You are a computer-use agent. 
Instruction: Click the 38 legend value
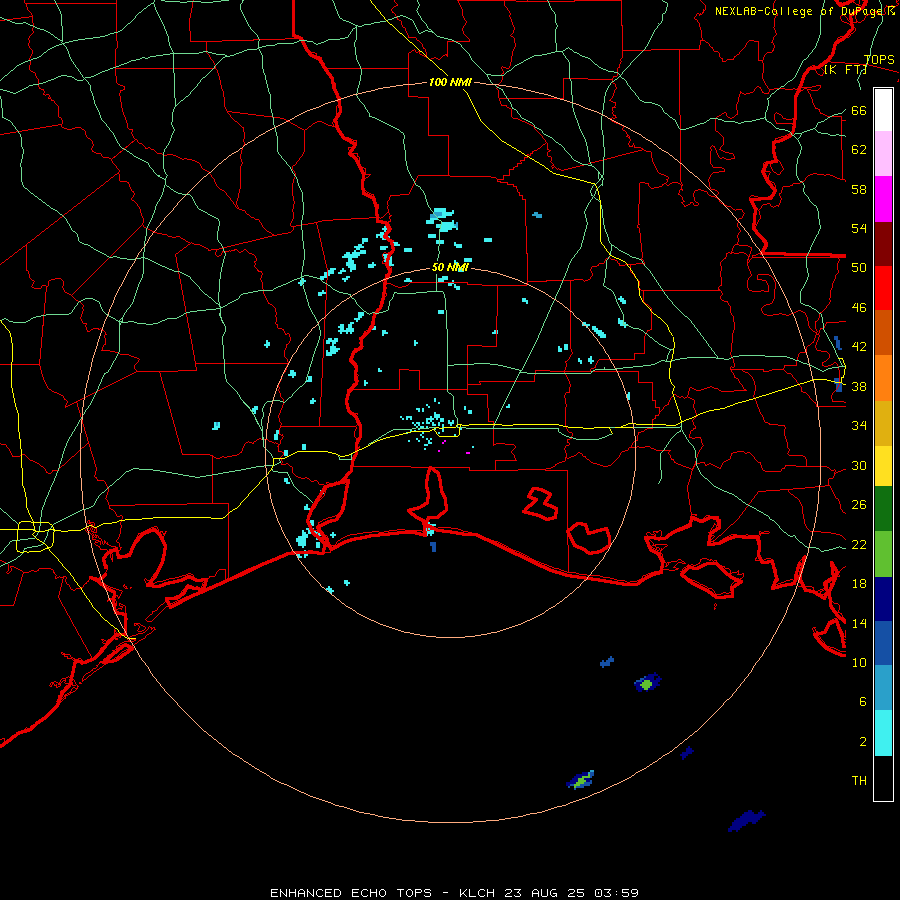pos(859,386)
